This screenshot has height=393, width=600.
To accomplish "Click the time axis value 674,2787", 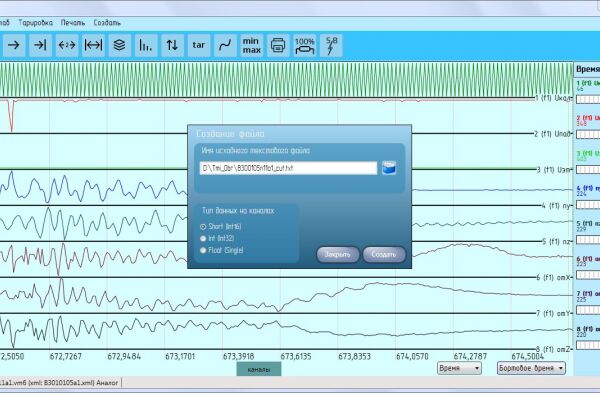I will point(470,357).
